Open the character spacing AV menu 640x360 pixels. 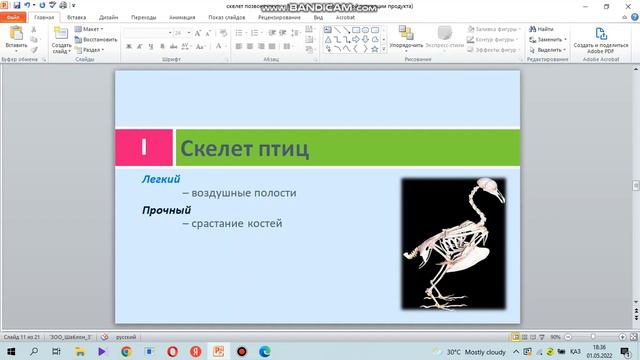click(x=185, y=47)
